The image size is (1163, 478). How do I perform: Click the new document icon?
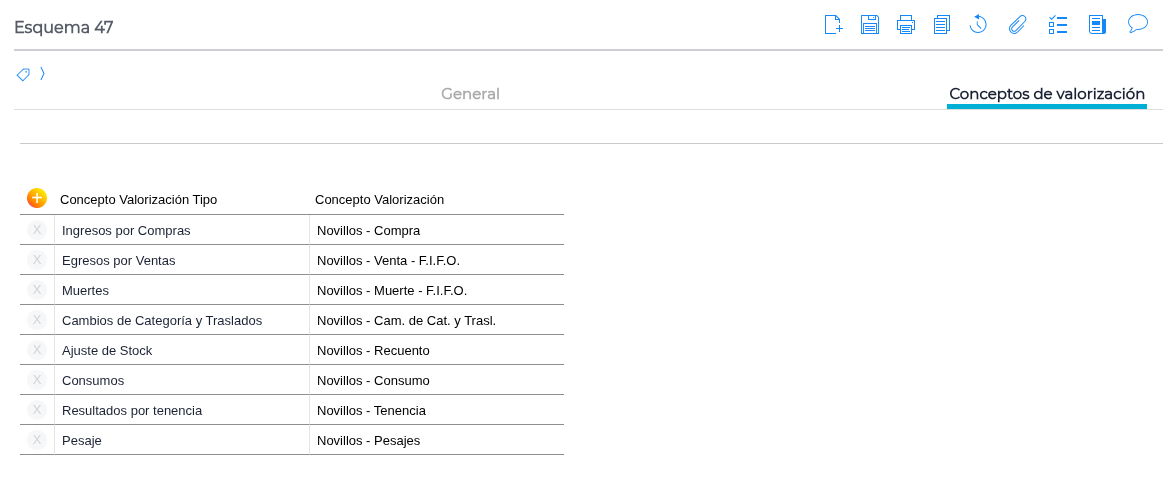pyautogui.click(x=833, y=25)
